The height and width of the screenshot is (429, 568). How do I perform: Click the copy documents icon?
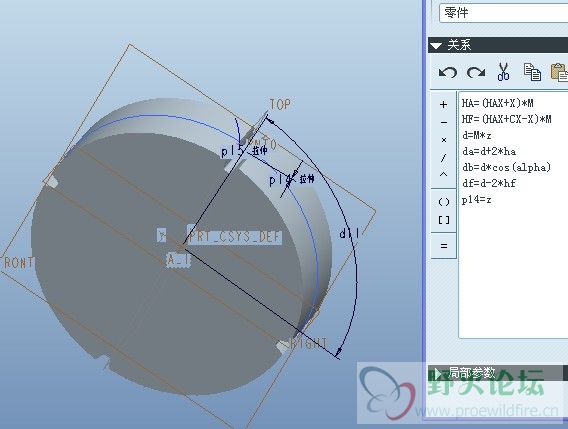pos(532,72)
